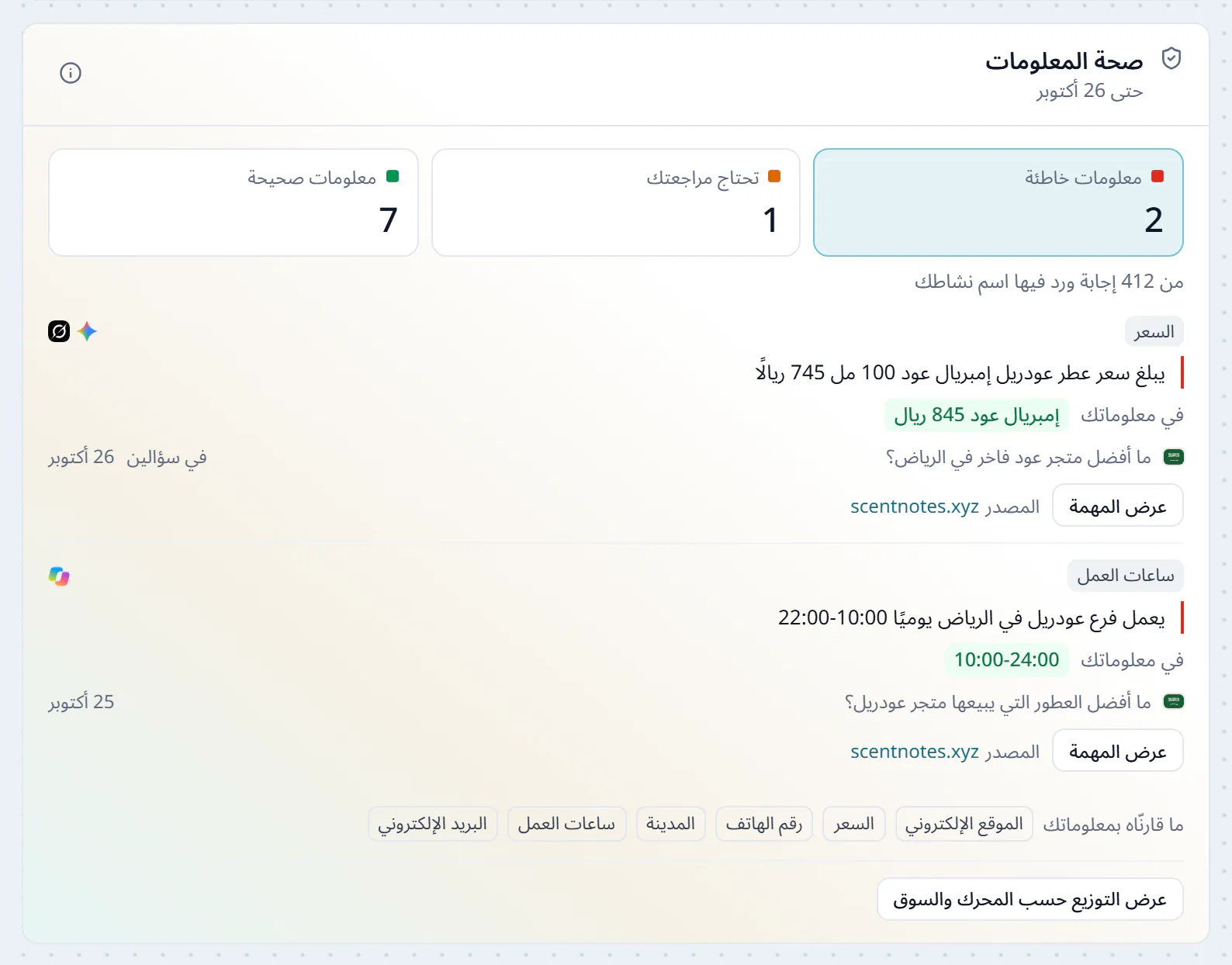
Task: Click the heading صحة المعلومات
Action: pos(1064,61)
